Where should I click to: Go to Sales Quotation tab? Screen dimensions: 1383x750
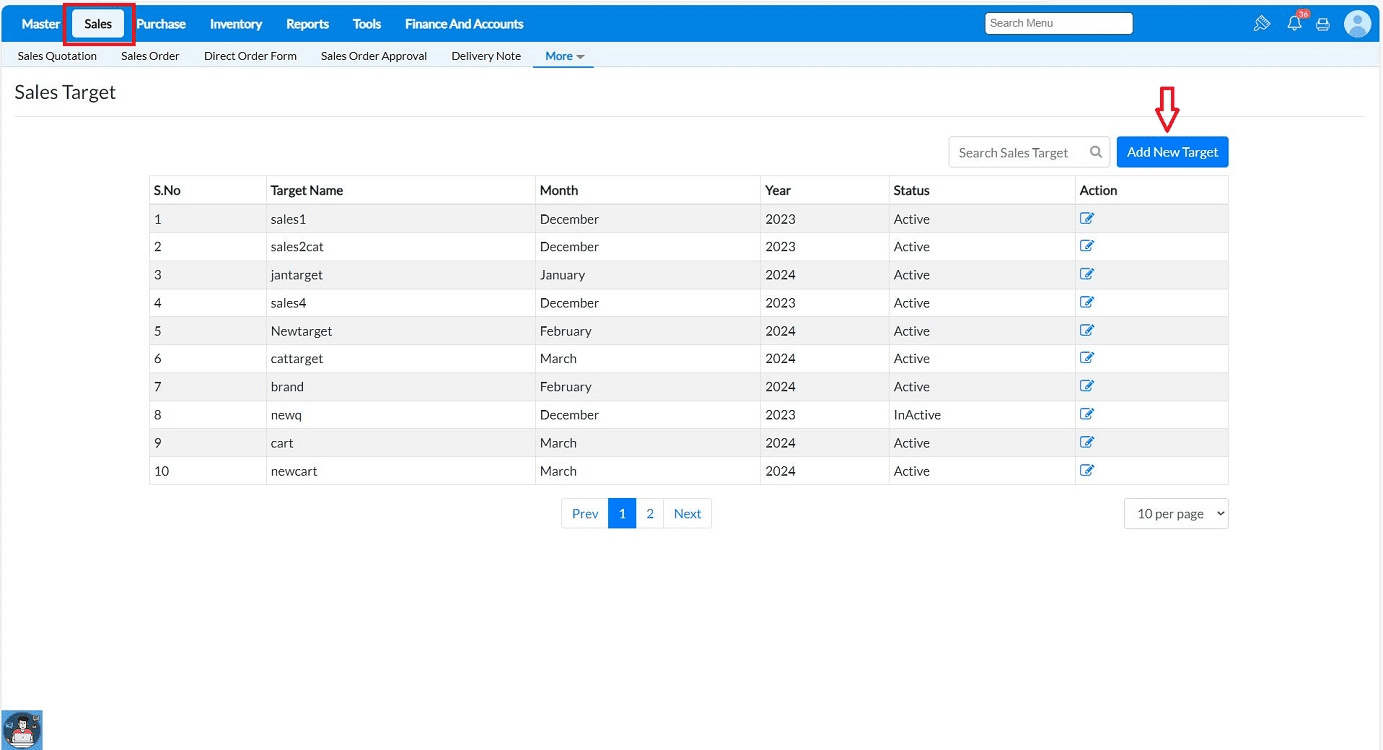(x=57, y=56)
